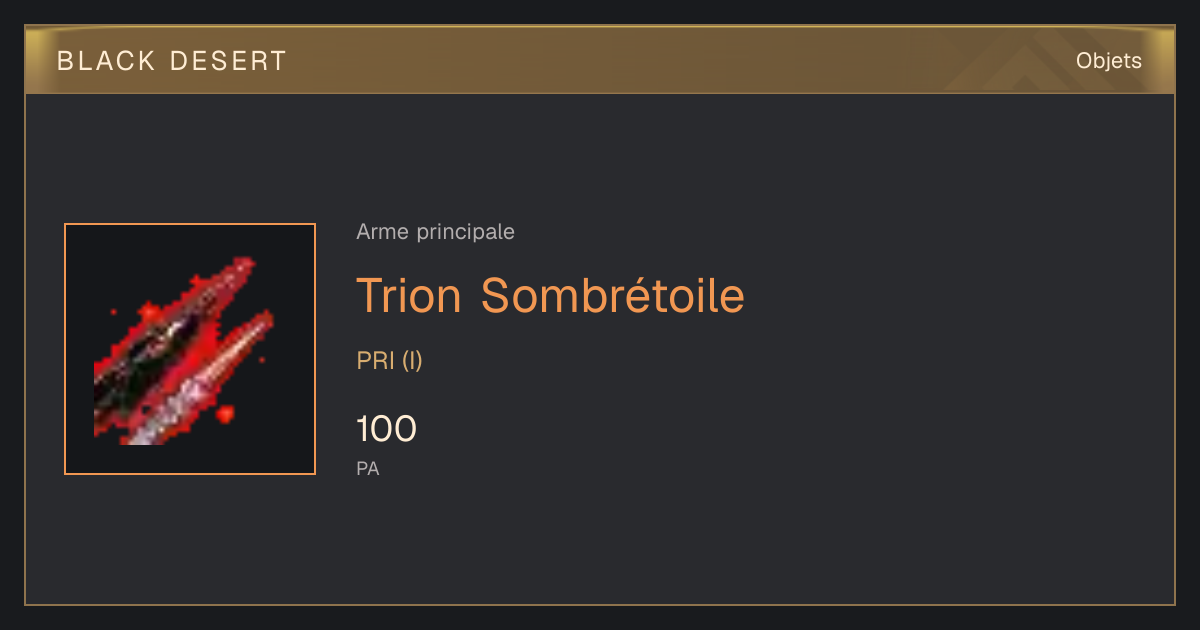Select the word BLACK in the header
This screenshot has height=630, width=1200.
[x=106, y=61]
